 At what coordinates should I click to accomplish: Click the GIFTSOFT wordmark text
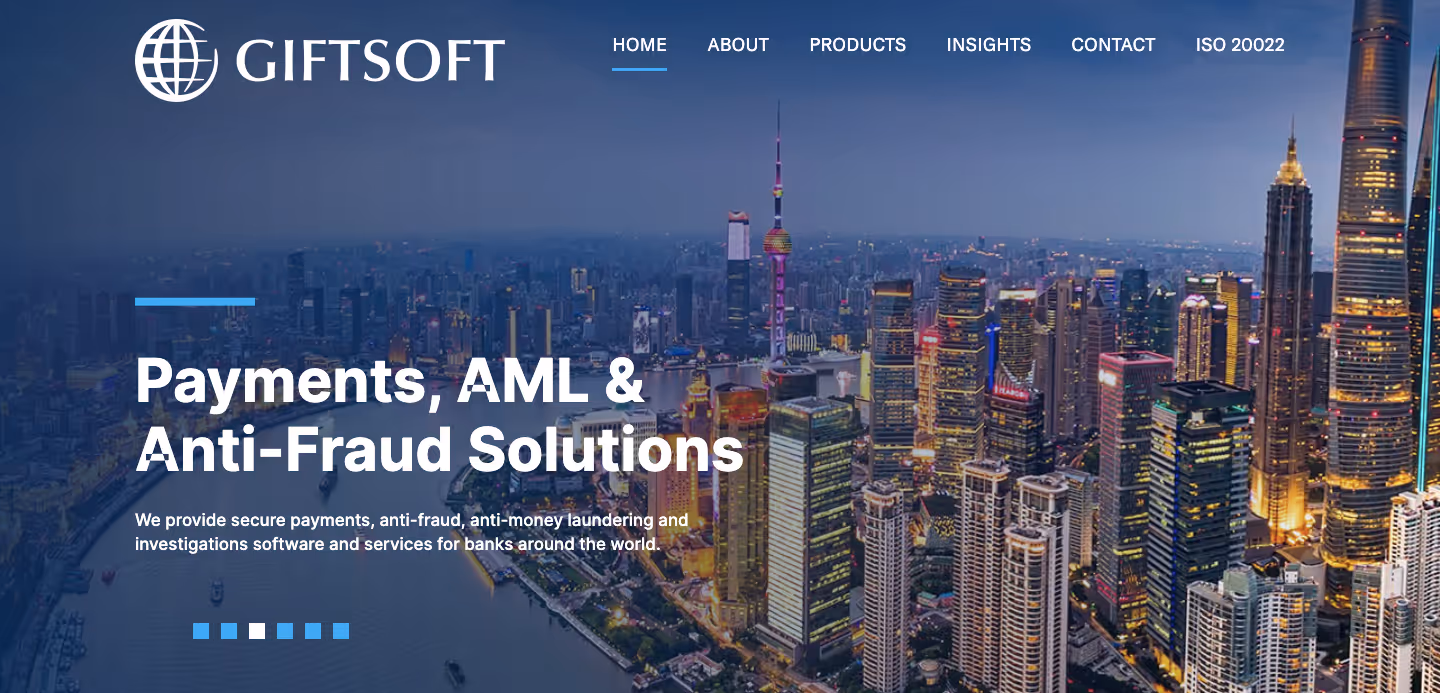coord(370,61)
